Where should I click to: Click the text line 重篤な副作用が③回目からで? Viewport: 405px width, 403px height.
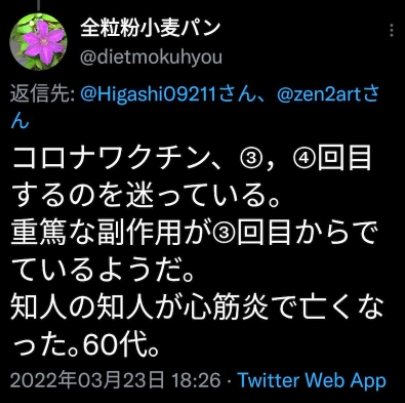click(x=194, y=233)
